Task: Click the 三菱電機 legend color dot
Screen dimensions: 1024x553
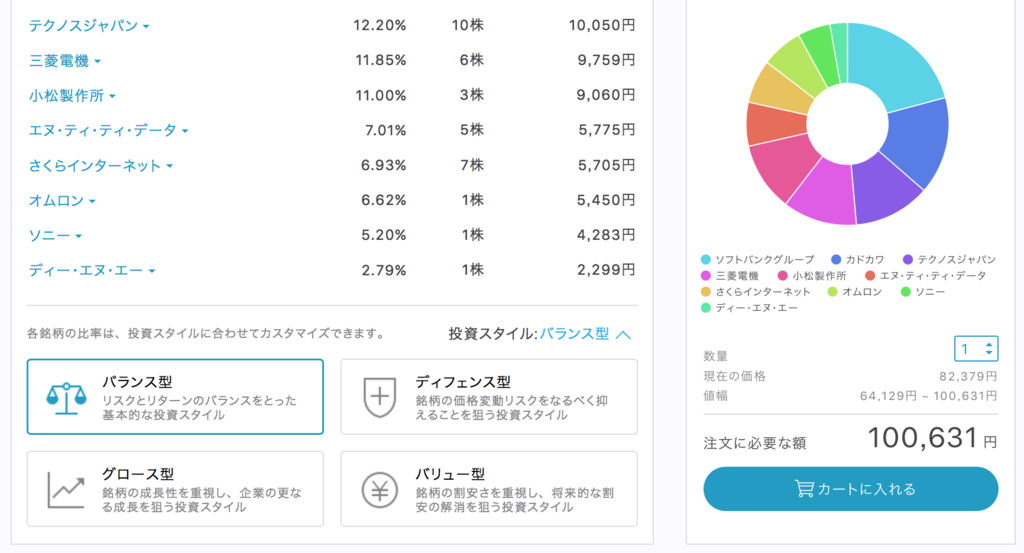Action: (705, 276)
